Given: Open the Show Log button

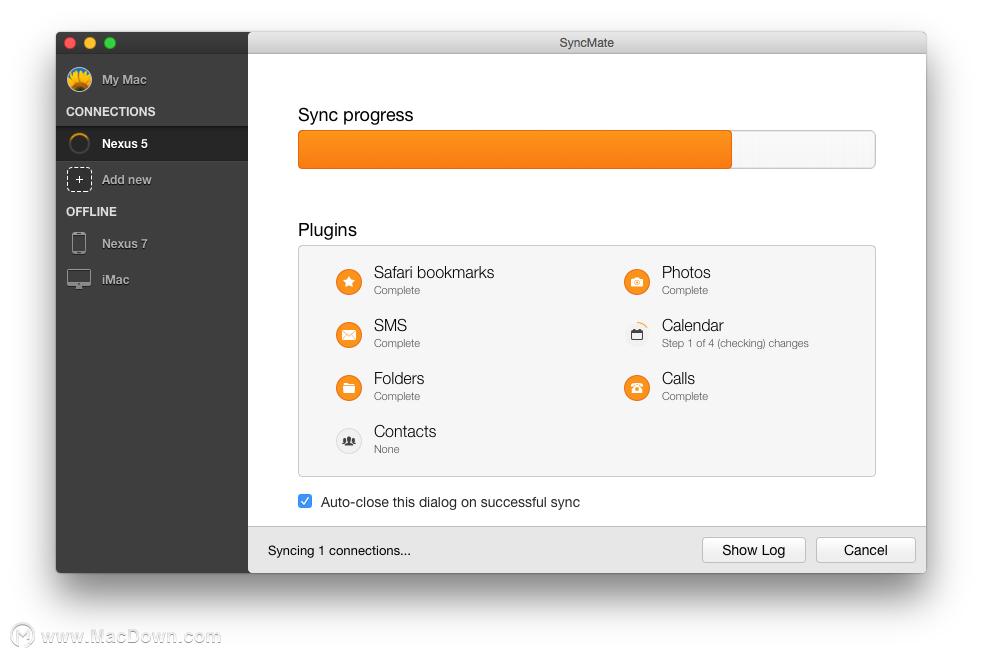Looking at the screenshot, I should [753, 550].
